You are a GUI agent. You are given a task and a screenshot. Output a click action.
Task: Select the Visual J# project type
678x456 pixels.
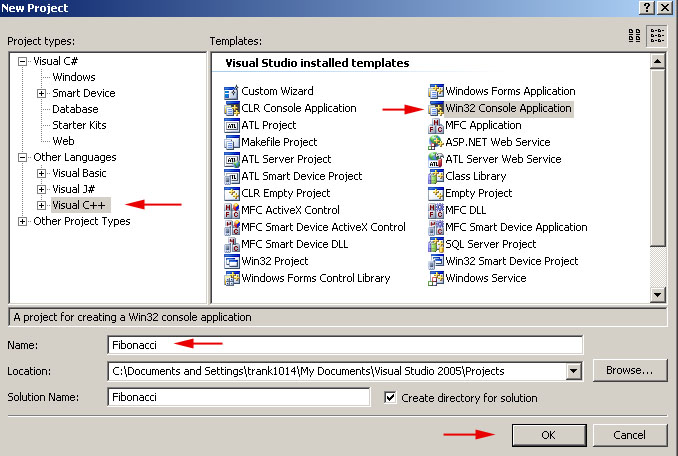click(74, 189)
